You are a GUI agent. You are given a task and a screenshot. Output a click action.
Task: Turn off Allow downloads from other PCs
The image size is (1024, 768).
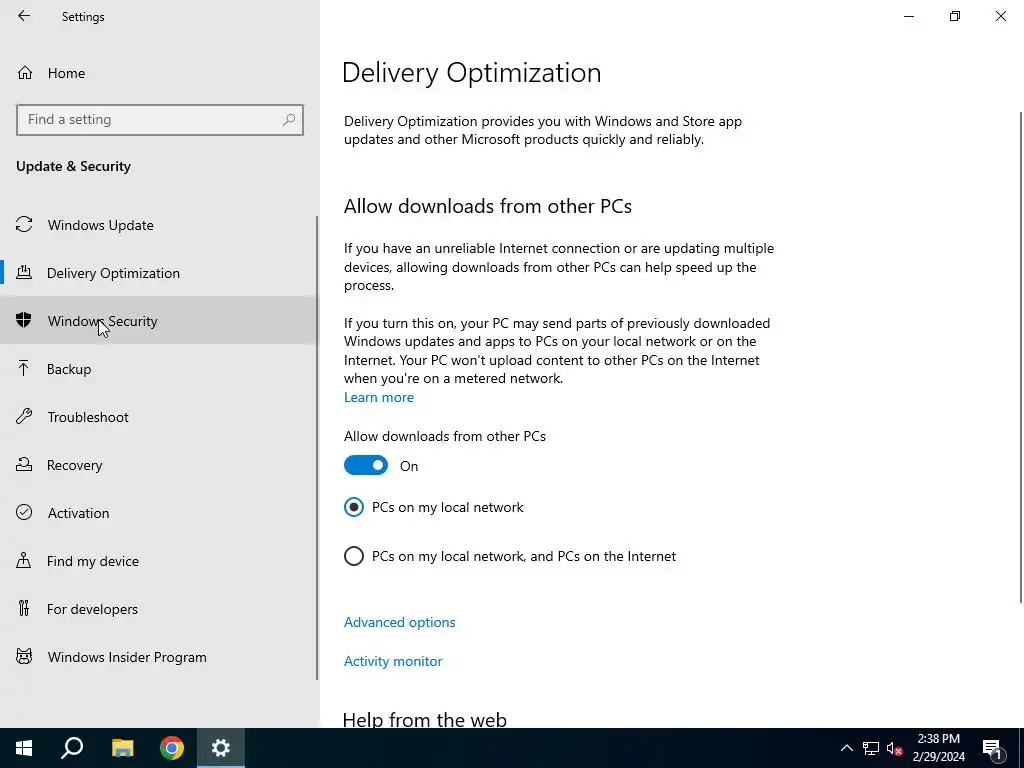pos(366,466)
